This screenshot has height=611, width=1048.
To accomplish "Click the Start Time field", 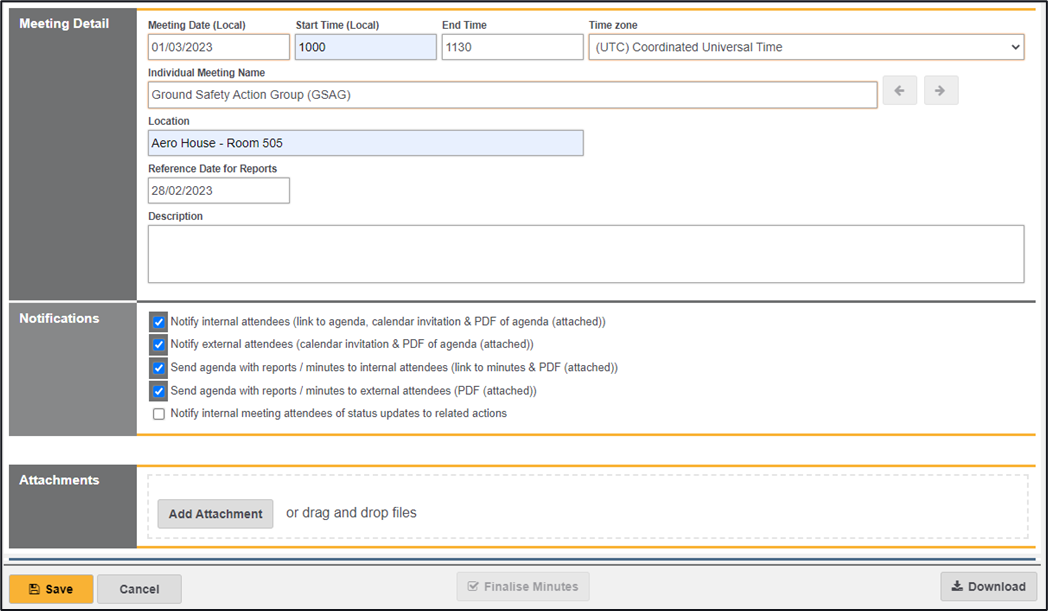I will pos(365,47).
